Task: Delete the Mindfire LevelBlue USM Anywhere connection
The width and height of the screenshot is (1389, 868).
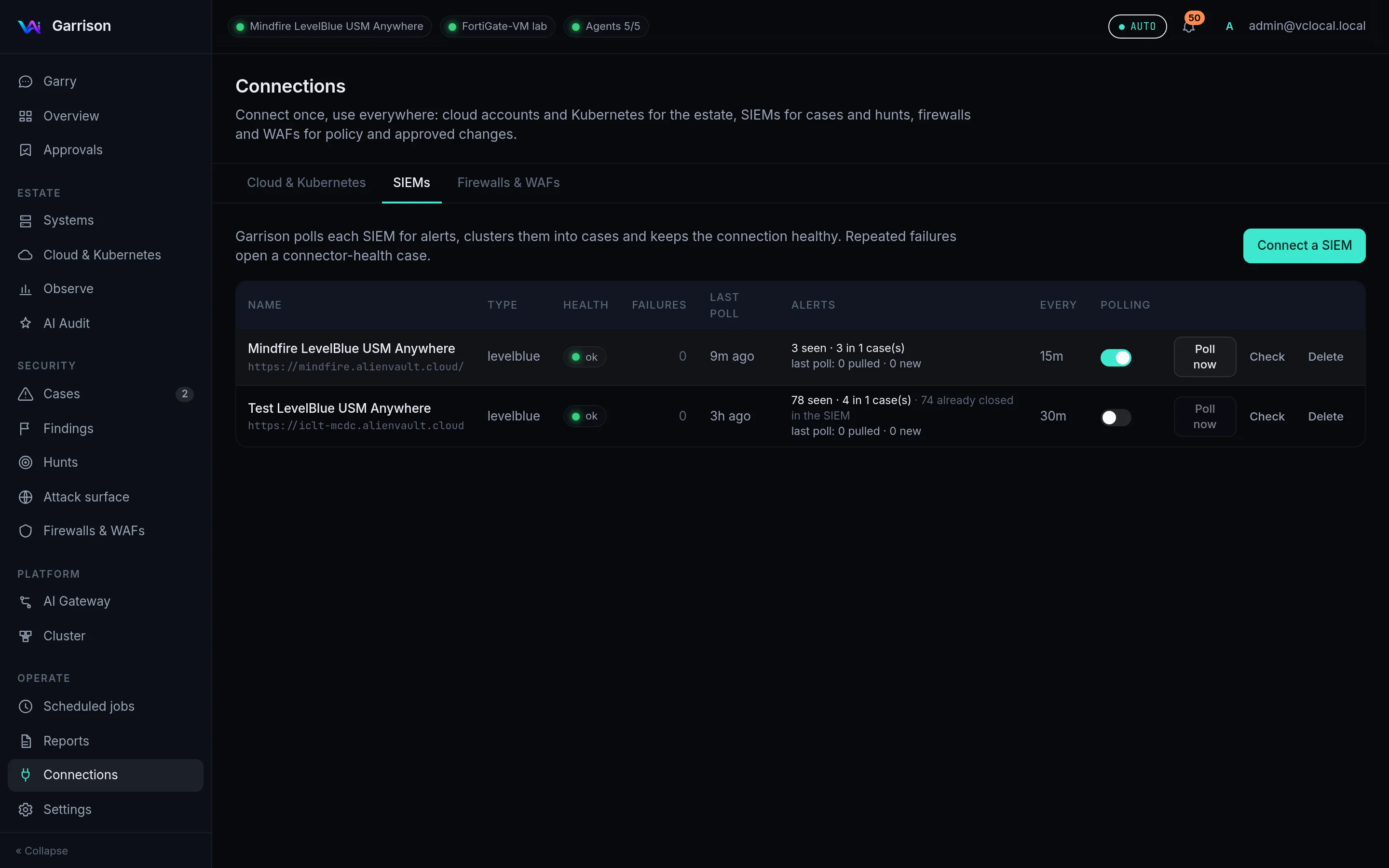Action: pyautogui.click(x=1325, y=357)
